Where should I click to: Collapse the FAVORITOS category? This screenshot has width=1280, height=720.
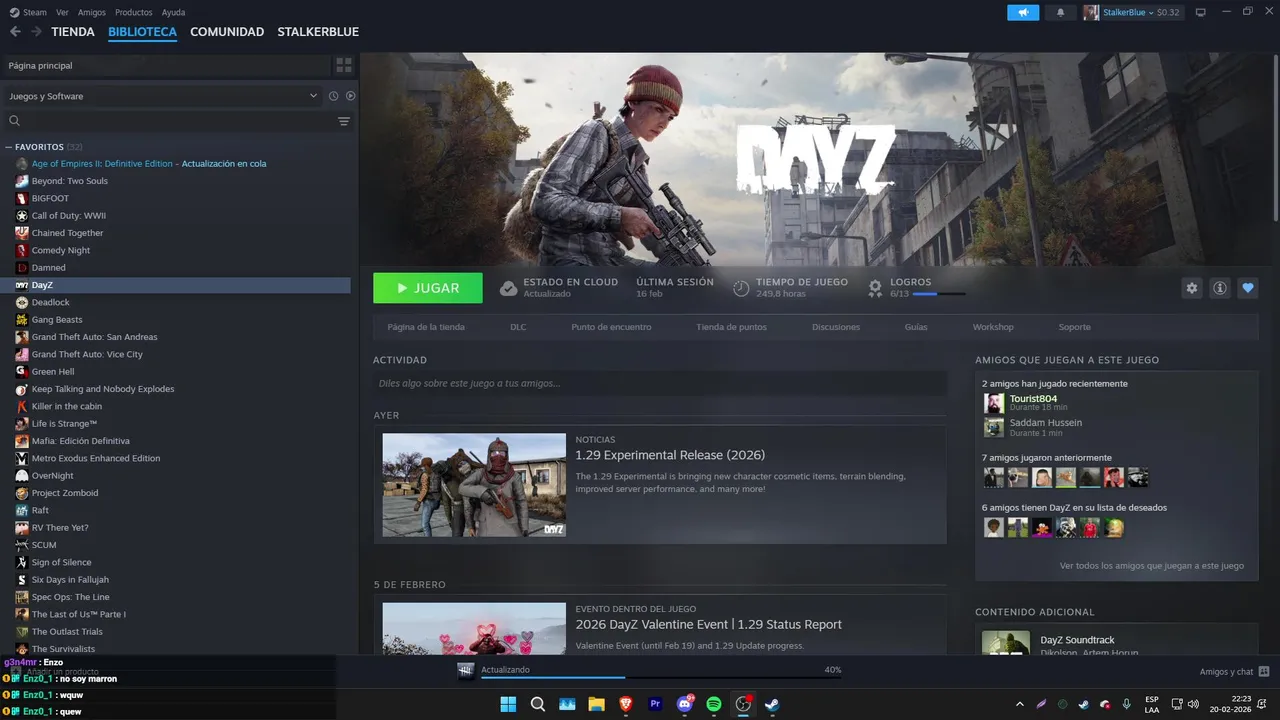click(8, 147)
